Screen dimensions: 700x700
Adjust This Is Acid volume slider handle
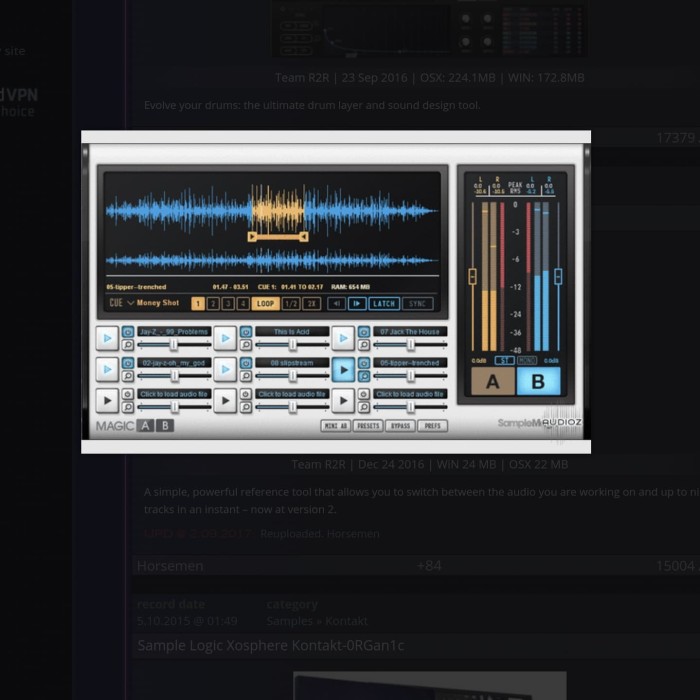click(x=292, y=344)
